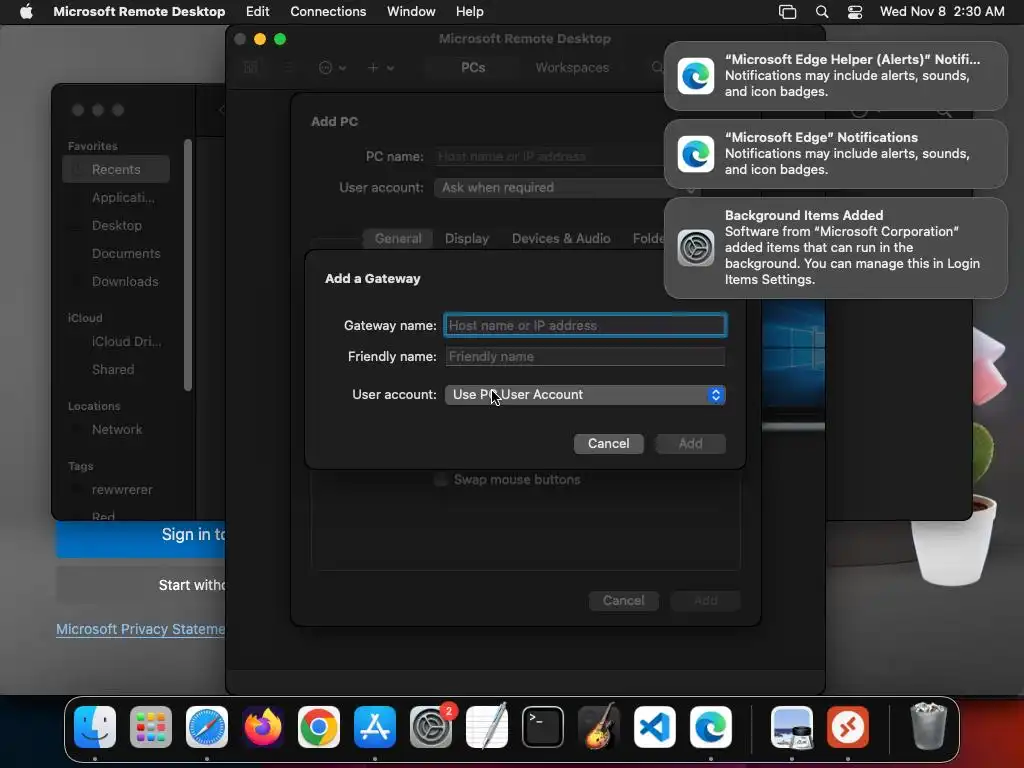1024x768 pixels.
Task: Click the Gateway name input field
Action: (x=585, y=325)
